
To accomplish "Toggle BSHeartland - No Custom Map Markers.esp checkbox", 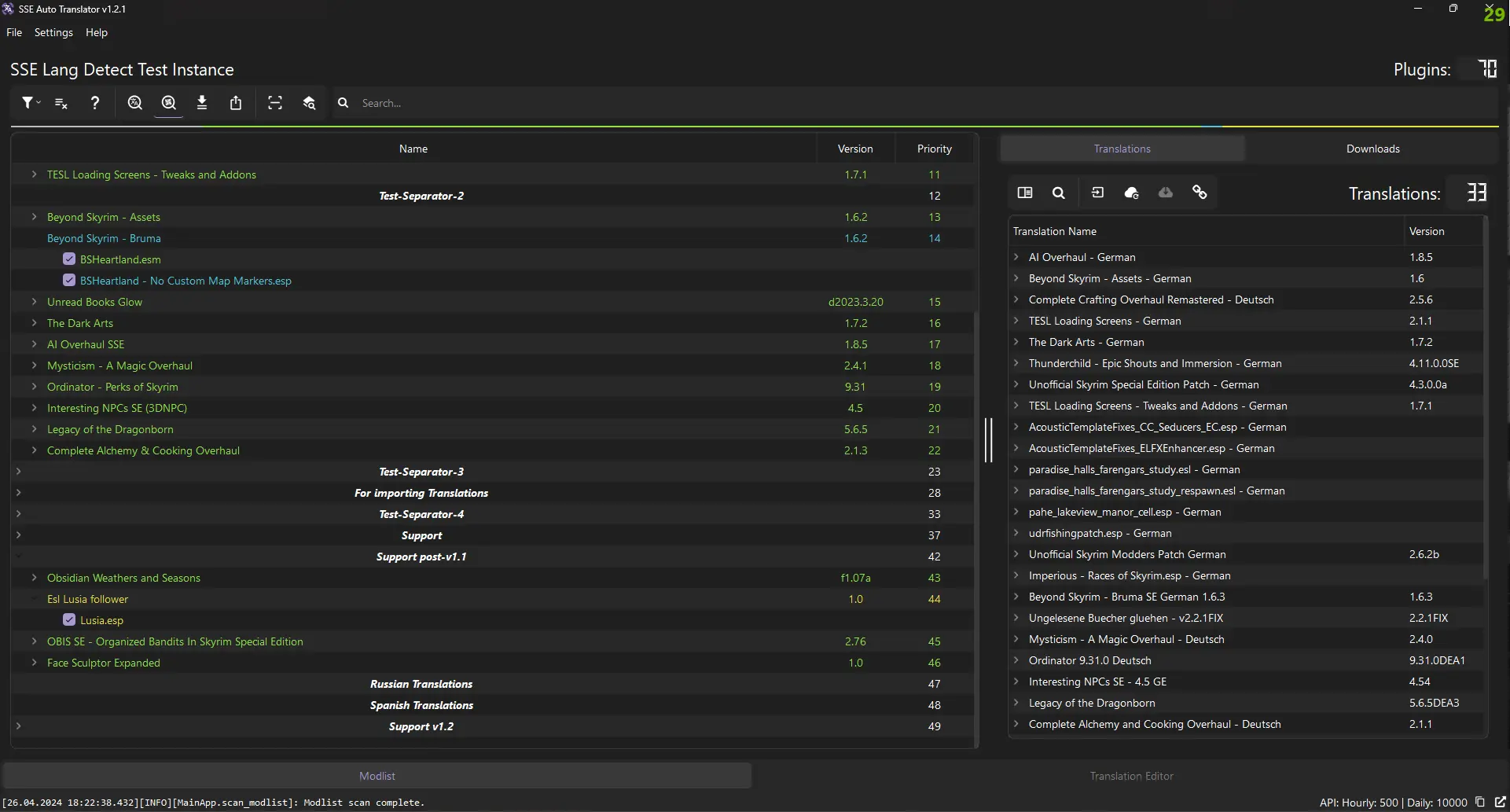I will 69,280.
